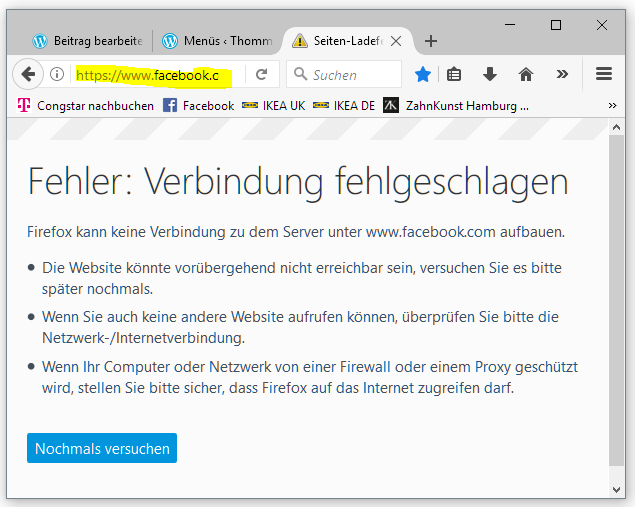This screenshot has height=507, width=635.
Task: Click the Nochmals versuchen button
Action: 102,448
